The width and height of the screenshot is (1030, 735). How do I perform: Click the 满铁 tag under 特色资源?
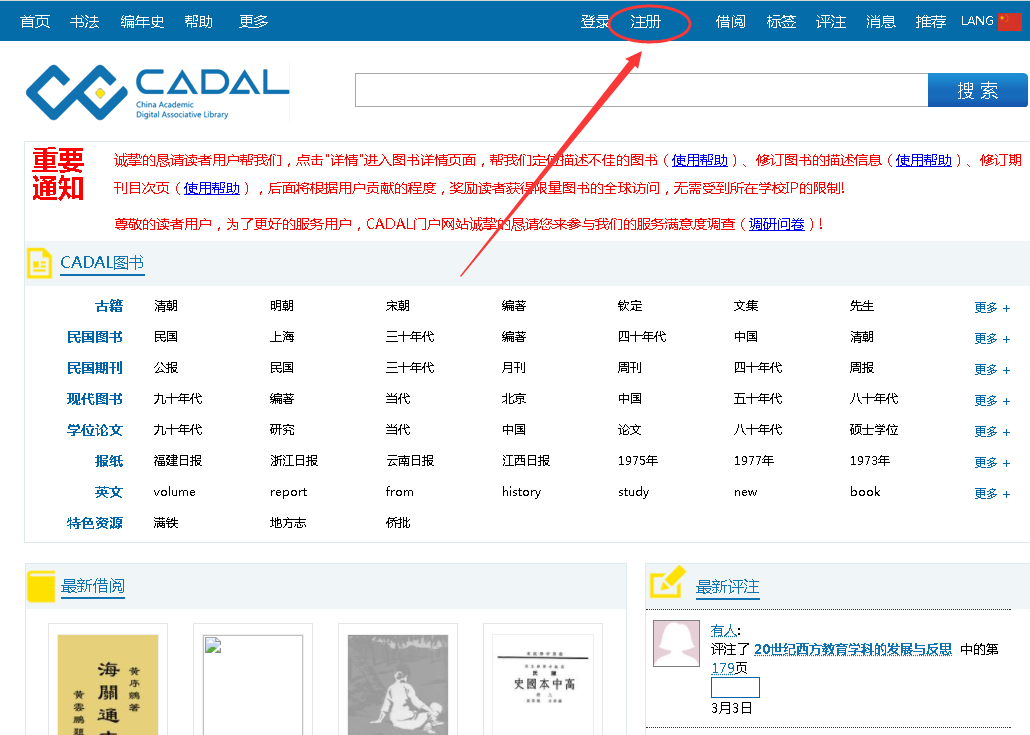click(x=166, y=523)
